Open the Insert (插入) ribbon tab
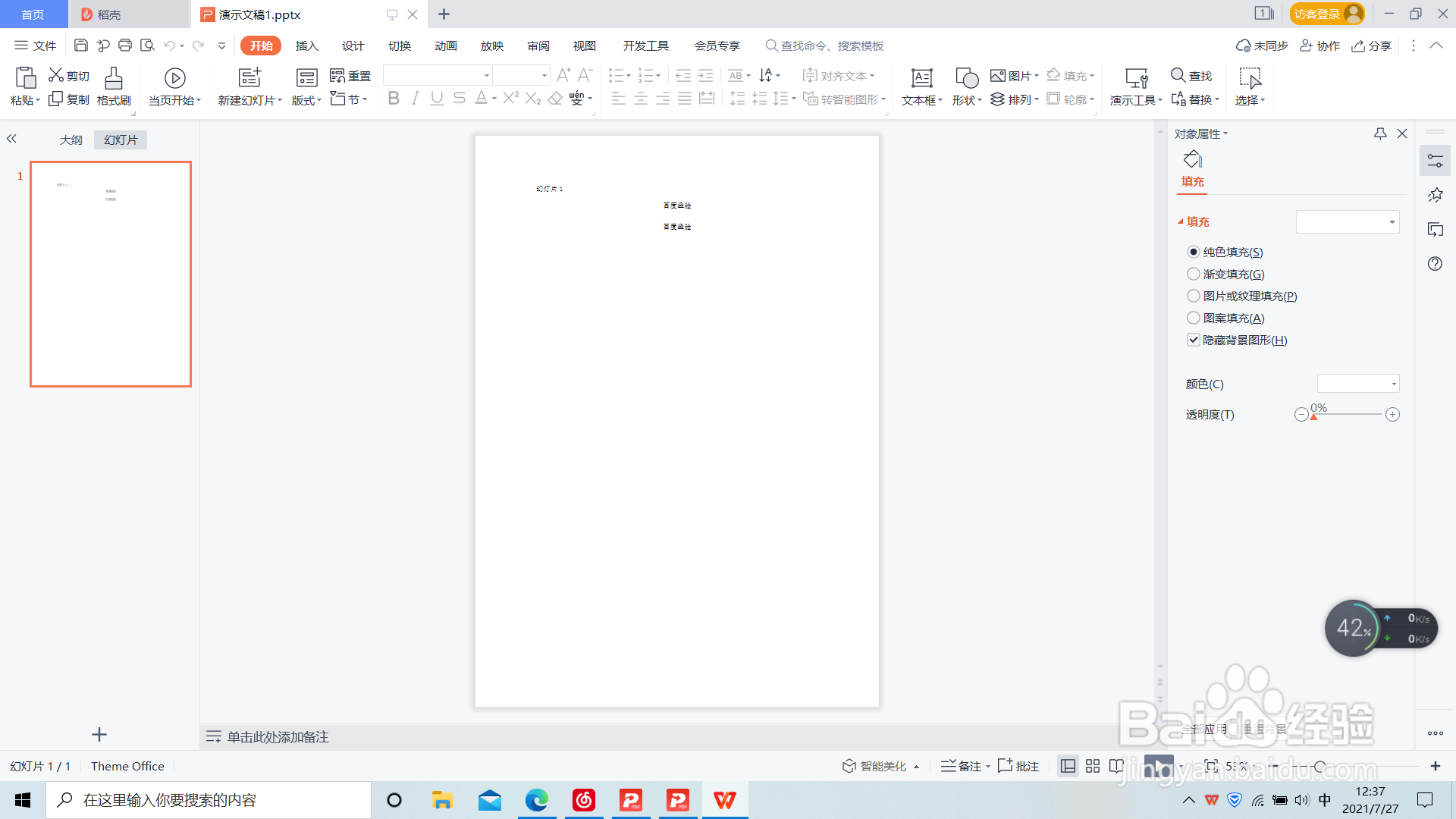The width and height of the screenshot is (1456, 819). [x=306, y=45]
